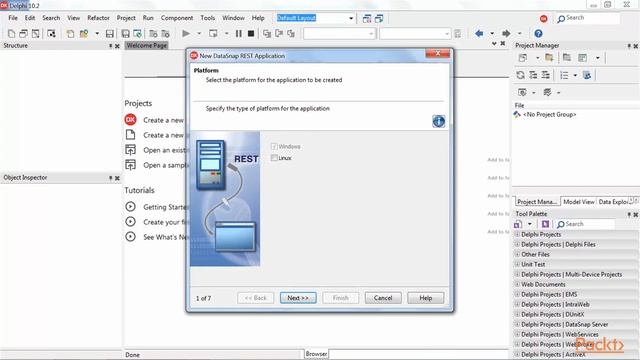
Task: Click the Next >> button
Action: click(298, 298)
